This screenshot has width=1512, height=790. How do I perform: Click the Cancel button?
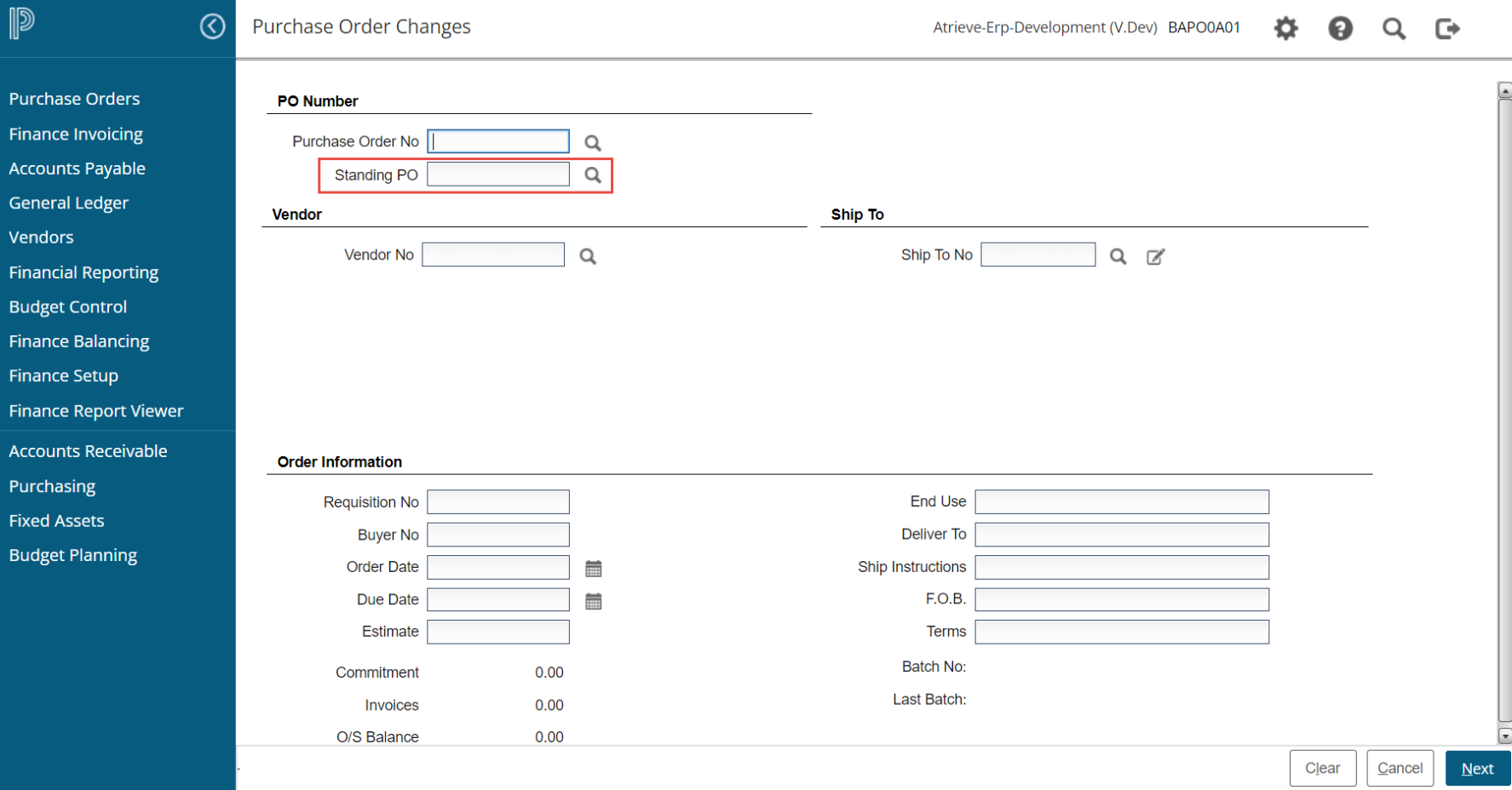click(1400, 768)
